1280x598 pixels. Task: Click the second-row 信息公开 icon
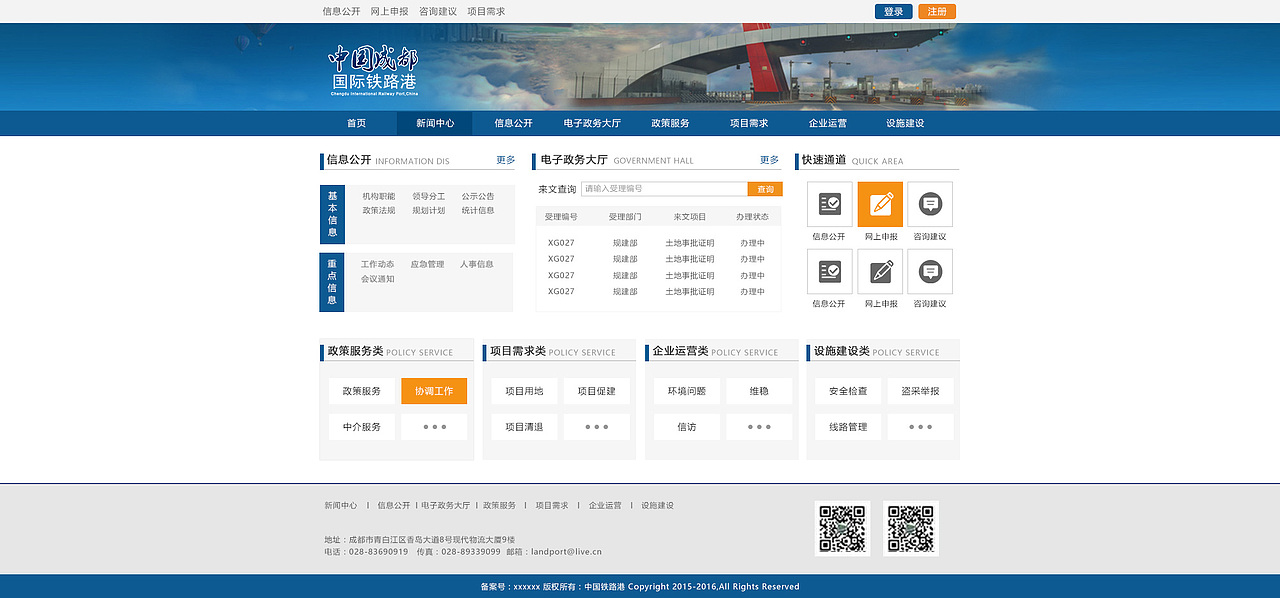(x=829, y=271)
